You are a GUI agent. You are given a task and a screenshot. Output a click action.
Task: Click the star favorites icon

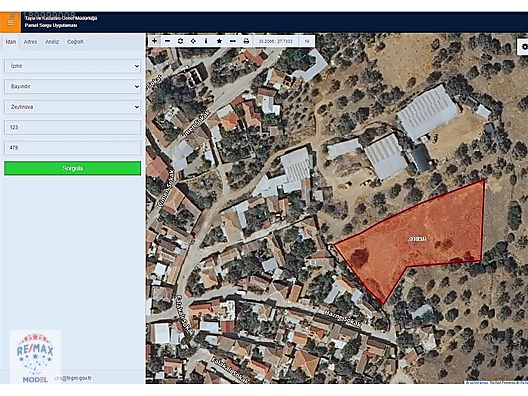pyautogui.click(x=219, y=41)
